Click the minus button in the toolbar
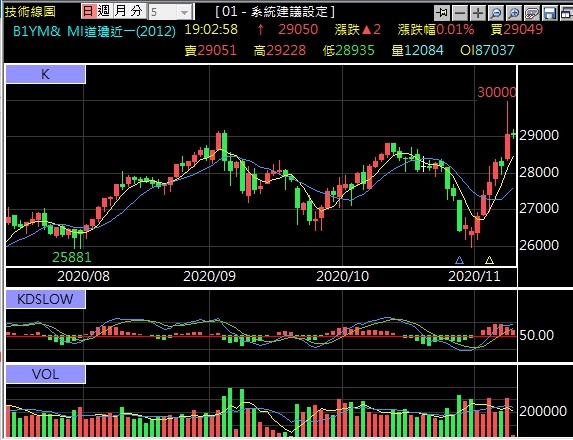This screenshot has width=573, height=440. coord(460,13)
